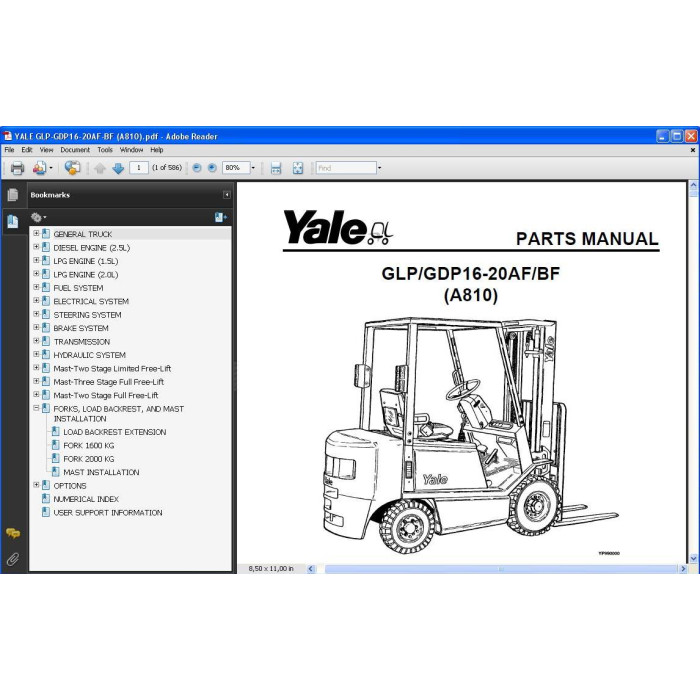Image resolution: width=700 pixels, height=700 pixels.
Task: Open the Window menu
Action: tap(131, 150)
